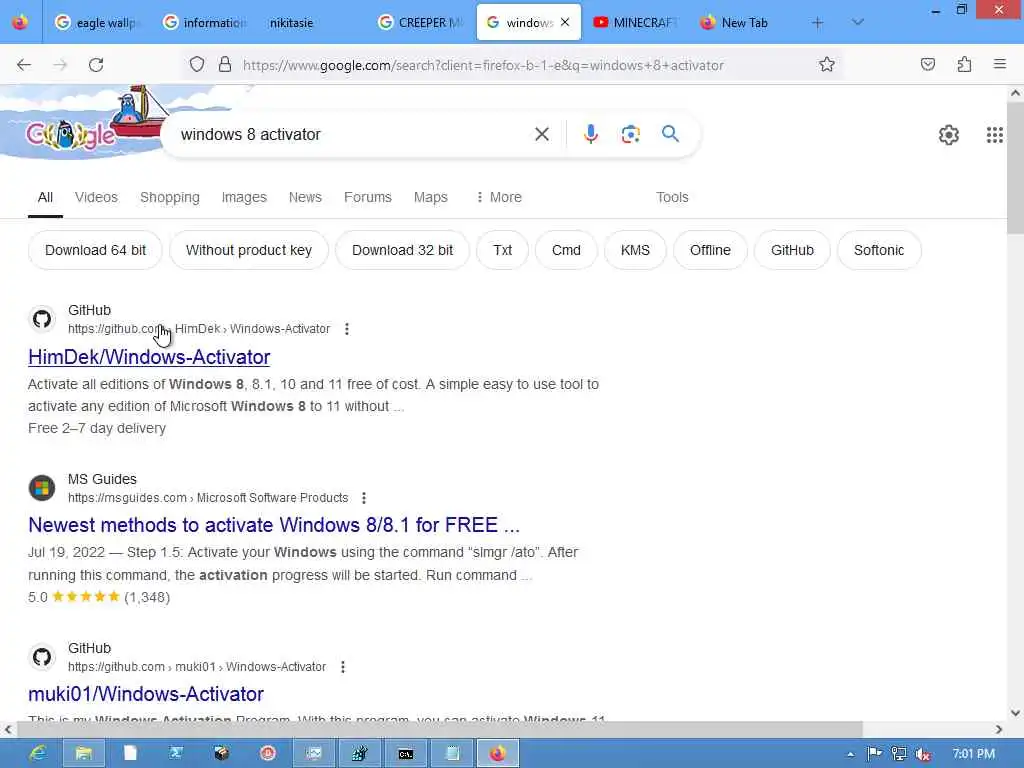Click the Firefox address bar URL
The height and width of the screenshot is (768, 1024).
tap(483, 65)
